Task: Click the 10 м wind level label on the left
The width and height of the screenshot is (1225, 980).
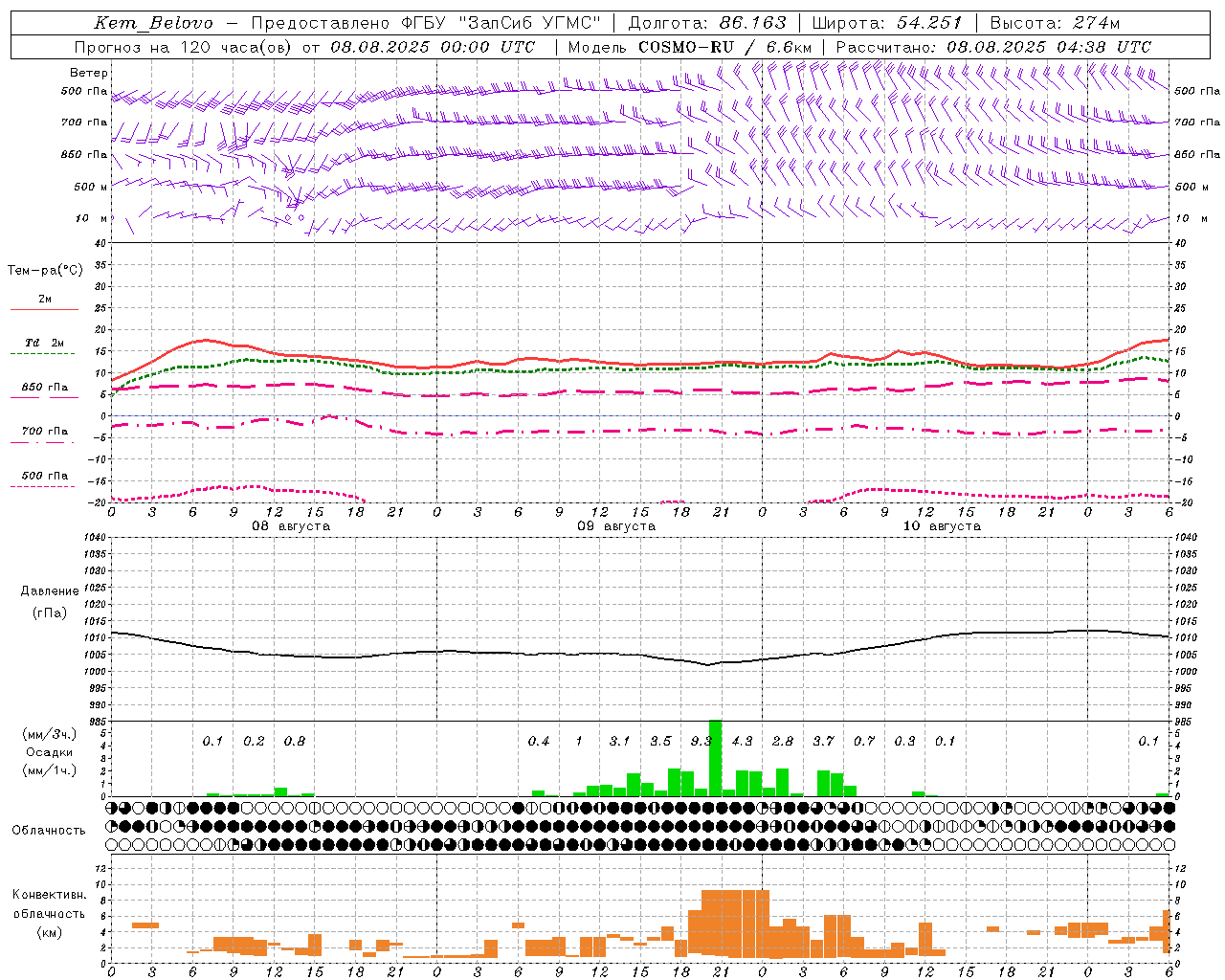Action: [x=92, y=218]
